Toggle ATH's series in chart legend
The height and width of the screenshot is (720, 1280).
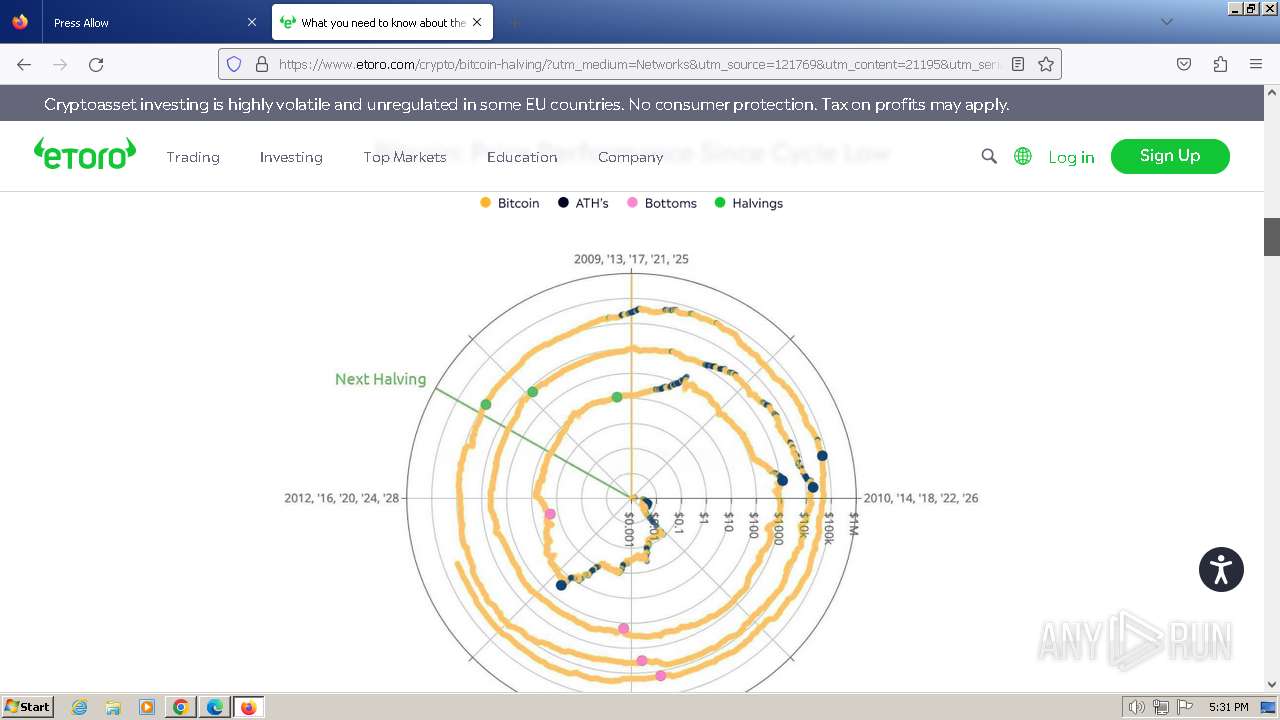(x=583, y=203)
